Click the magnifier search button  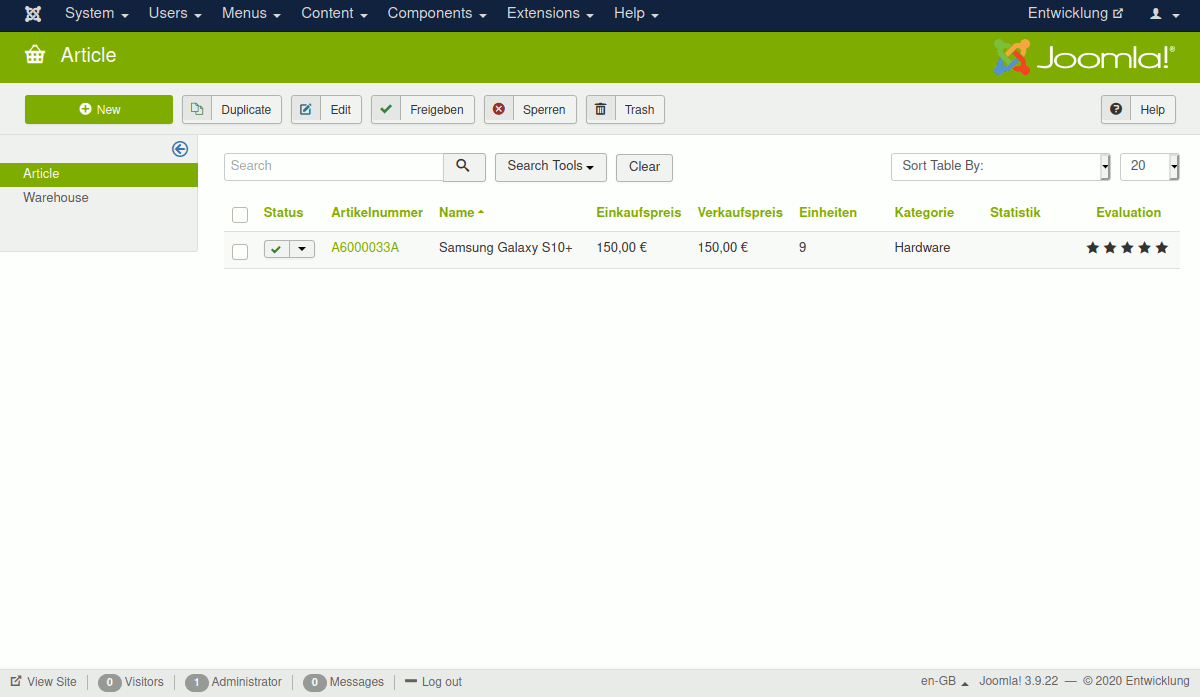tap(464, 166)
